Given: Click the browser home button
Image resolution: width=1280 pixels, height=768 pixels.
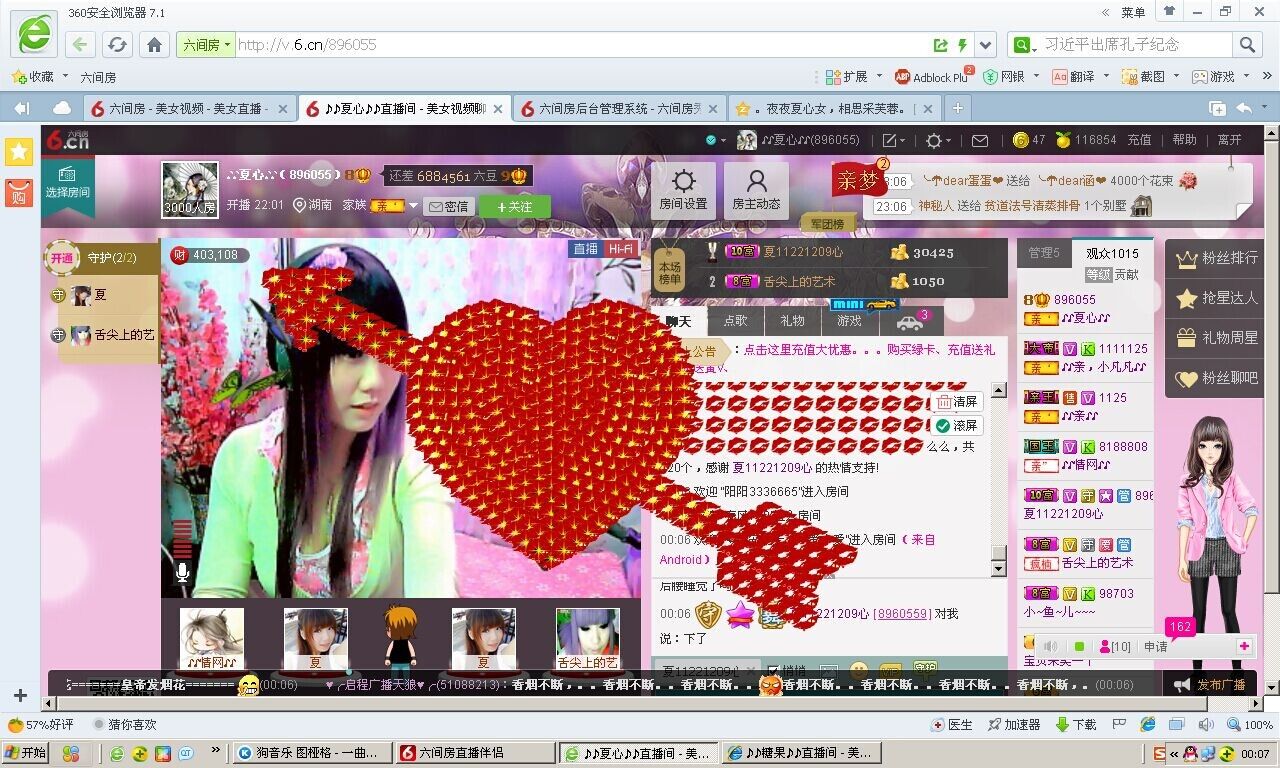Looking at the screenshot, I should click(154, 45).
